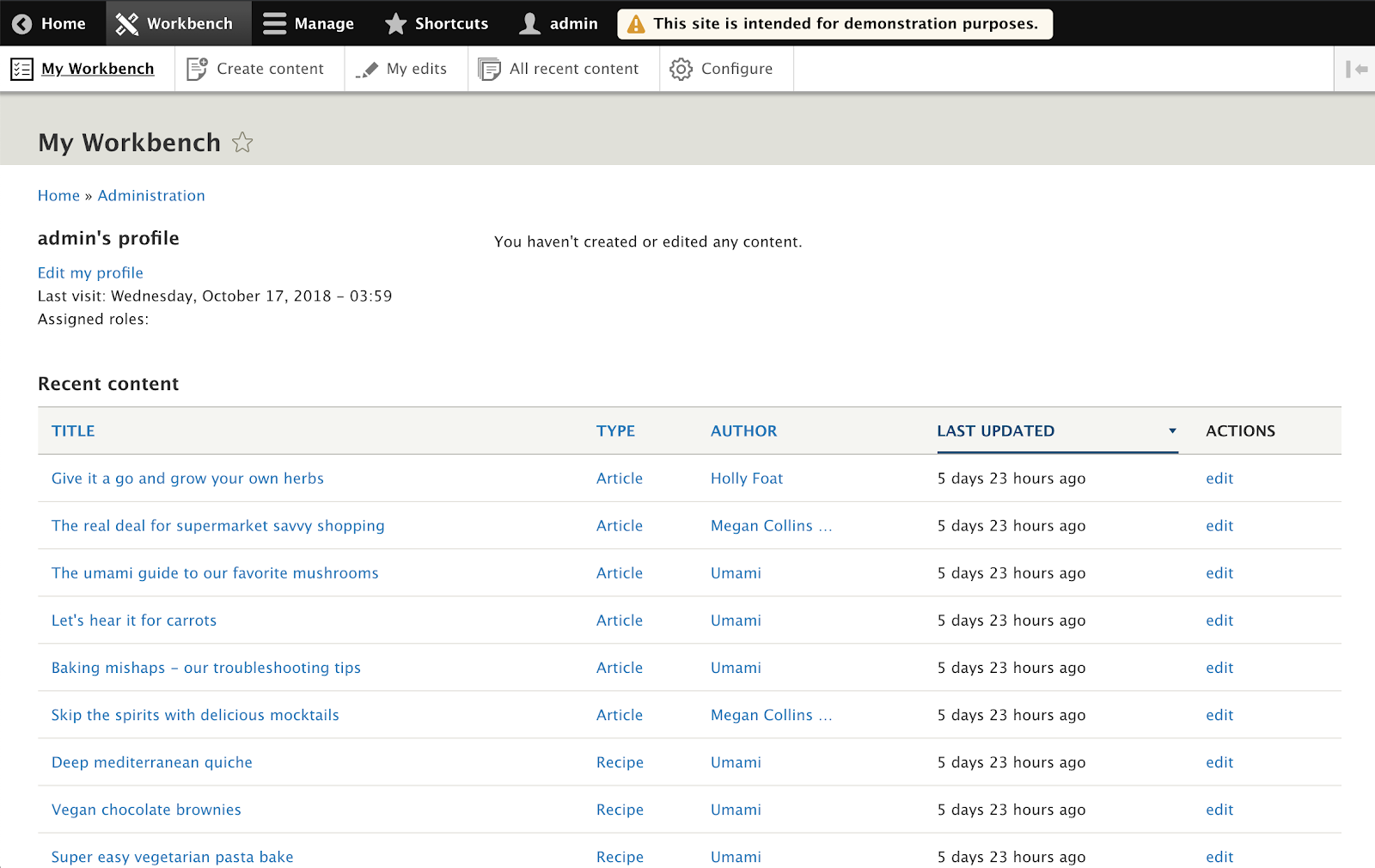This screenshot has width=1375, height=868.
Task: Click author Holly Foat
Action: [x=747, y=479]
